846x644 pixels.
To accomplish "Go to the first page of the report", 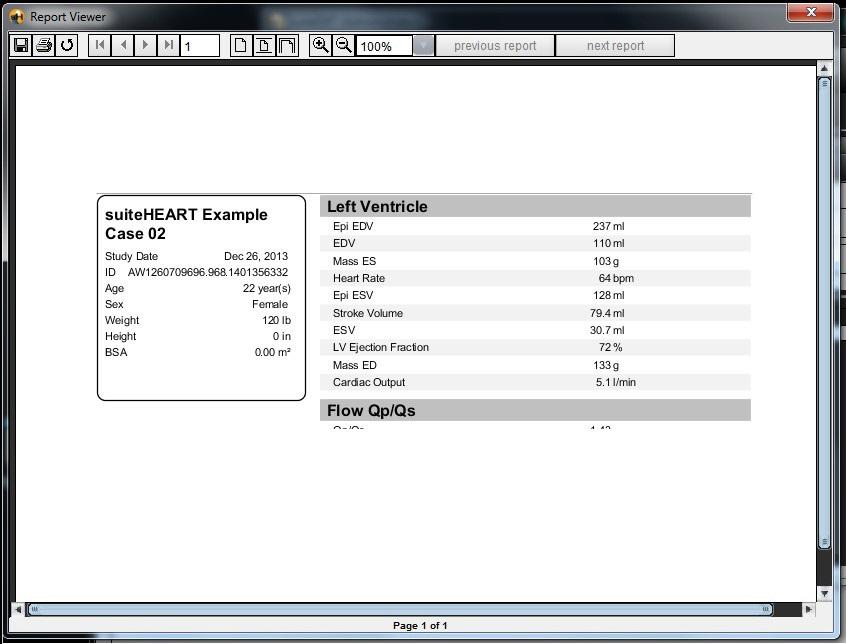I will [100, 45].
